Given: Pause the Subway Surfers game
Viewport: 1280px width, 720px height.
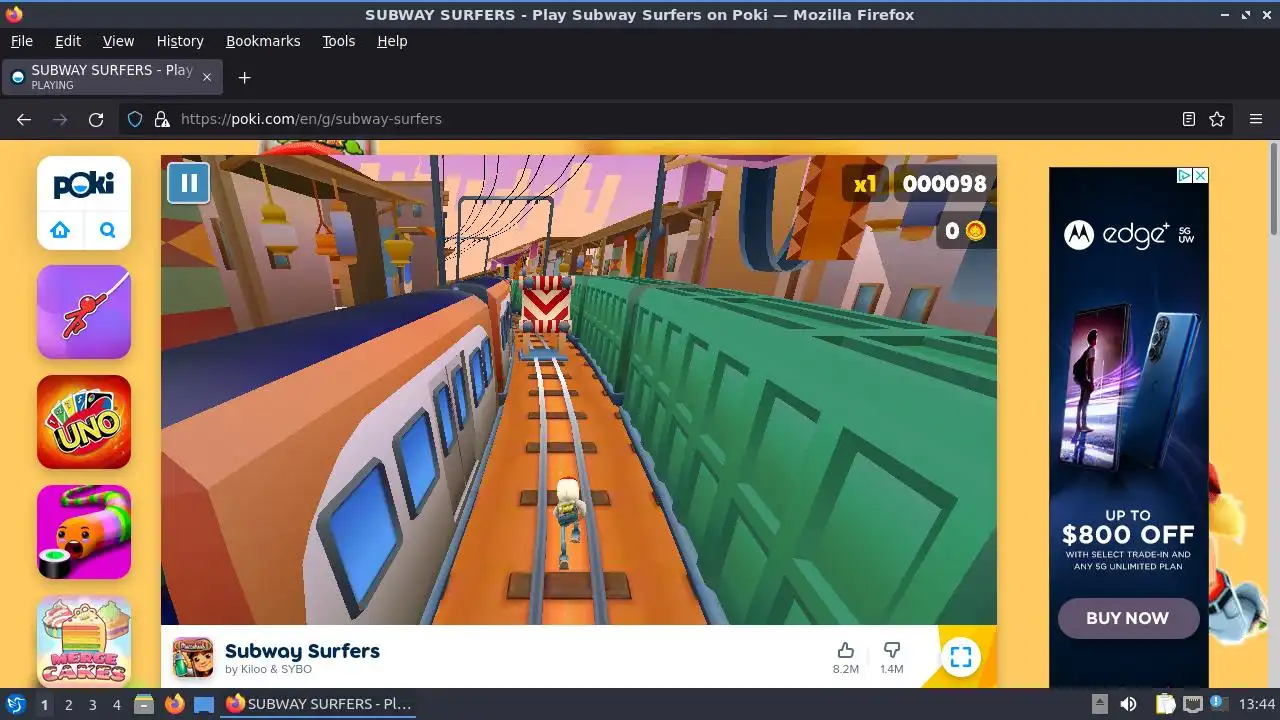Looking at the screenshot, I should 188,183.
